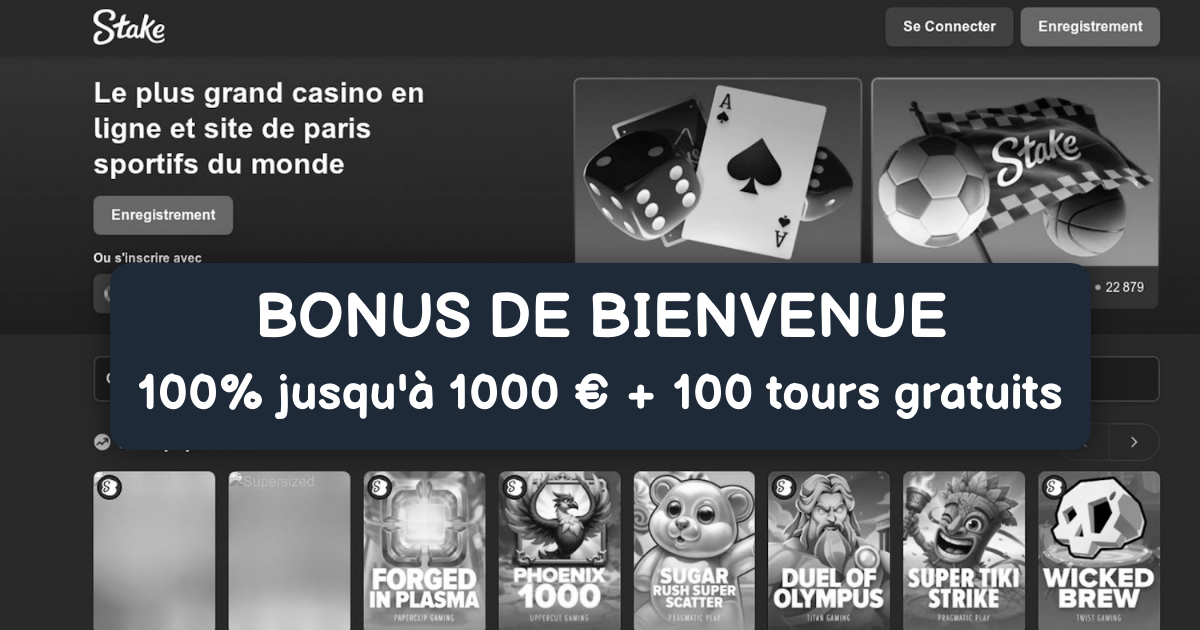The height and width of the screenshot is (630, 1200).
Task: Open Forged in Plasma game tile
Action: click(424, 551)
